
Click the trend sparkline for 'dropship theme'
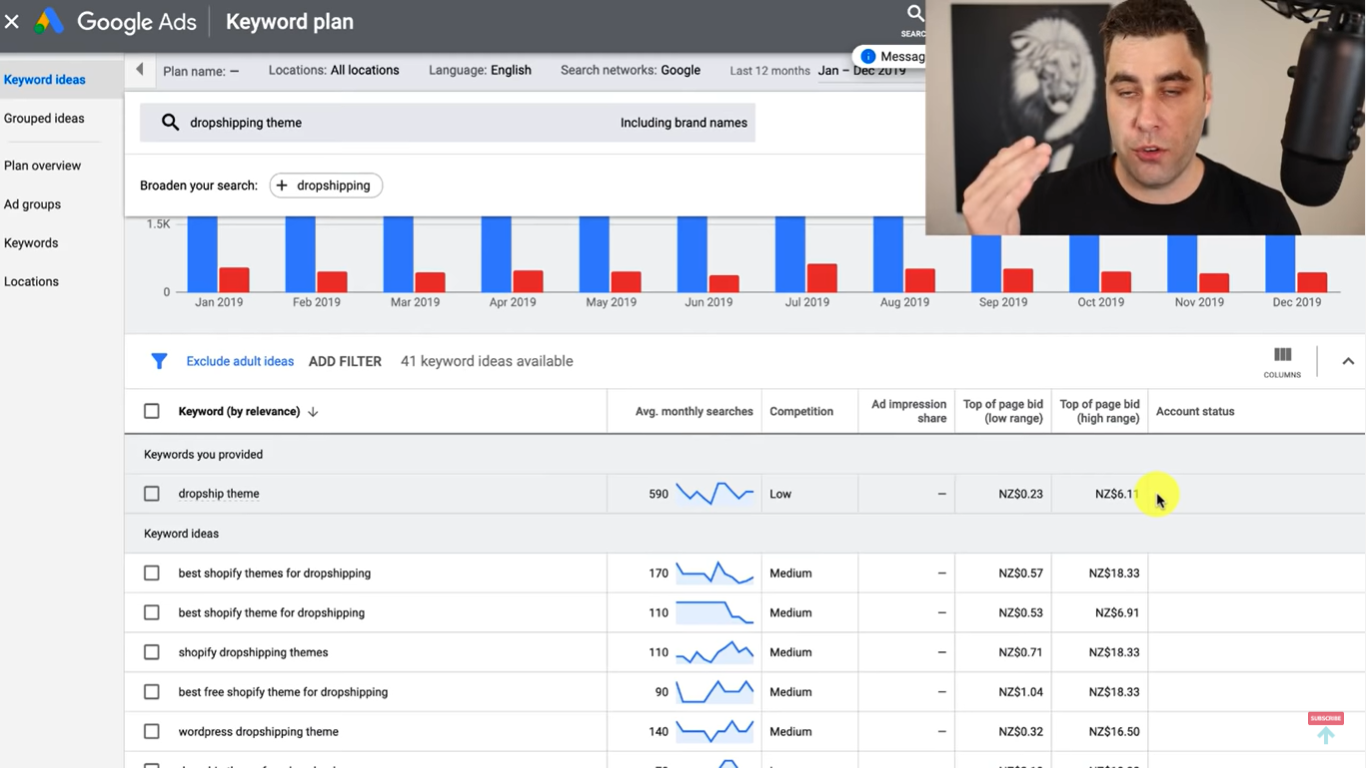(715, 493)
